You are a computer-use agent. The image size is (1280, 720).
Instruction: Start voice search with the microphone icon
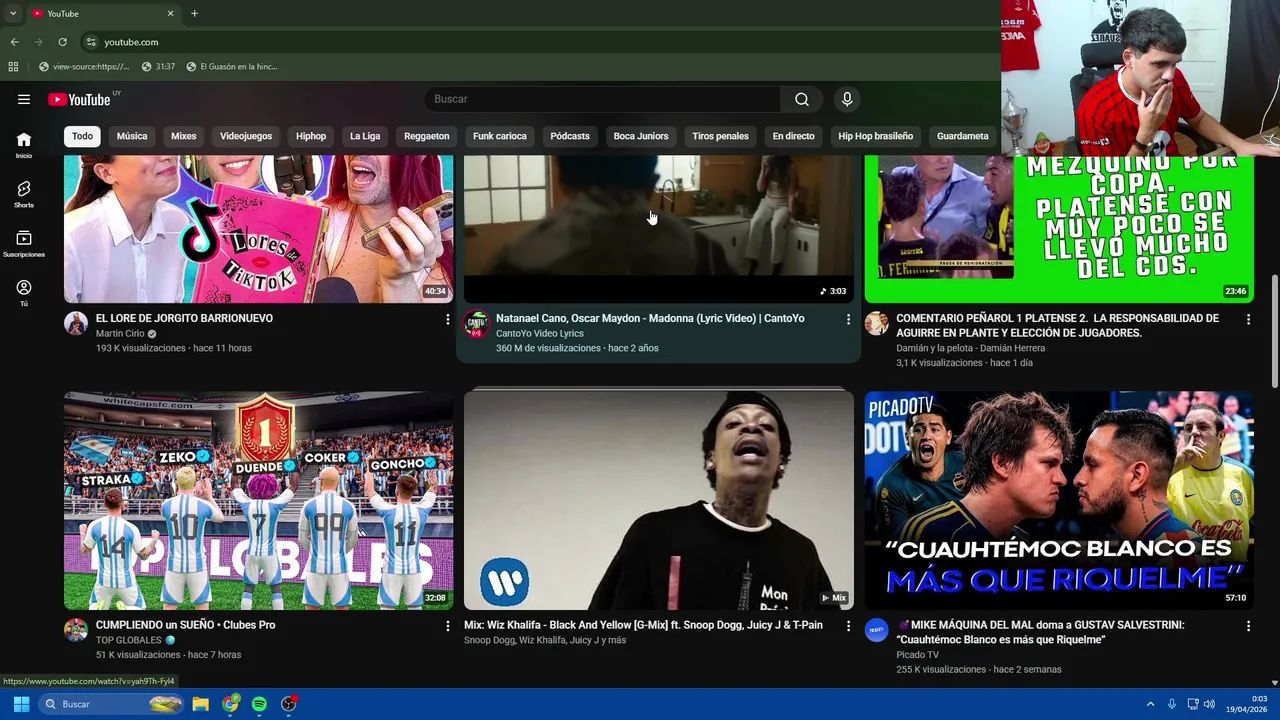tap(847, 99)
